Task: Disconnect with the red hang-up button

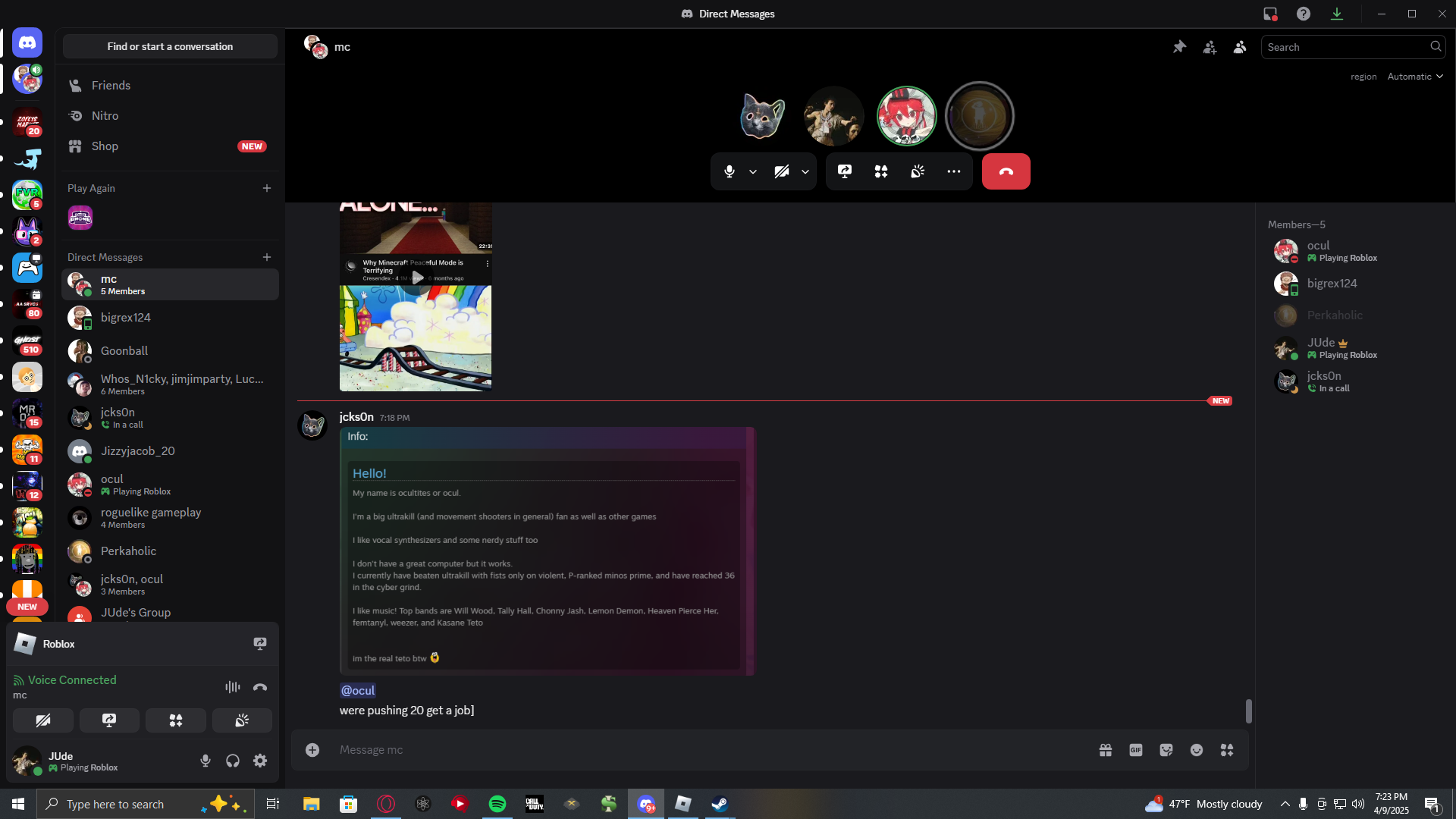Action: pos(1006,171)
